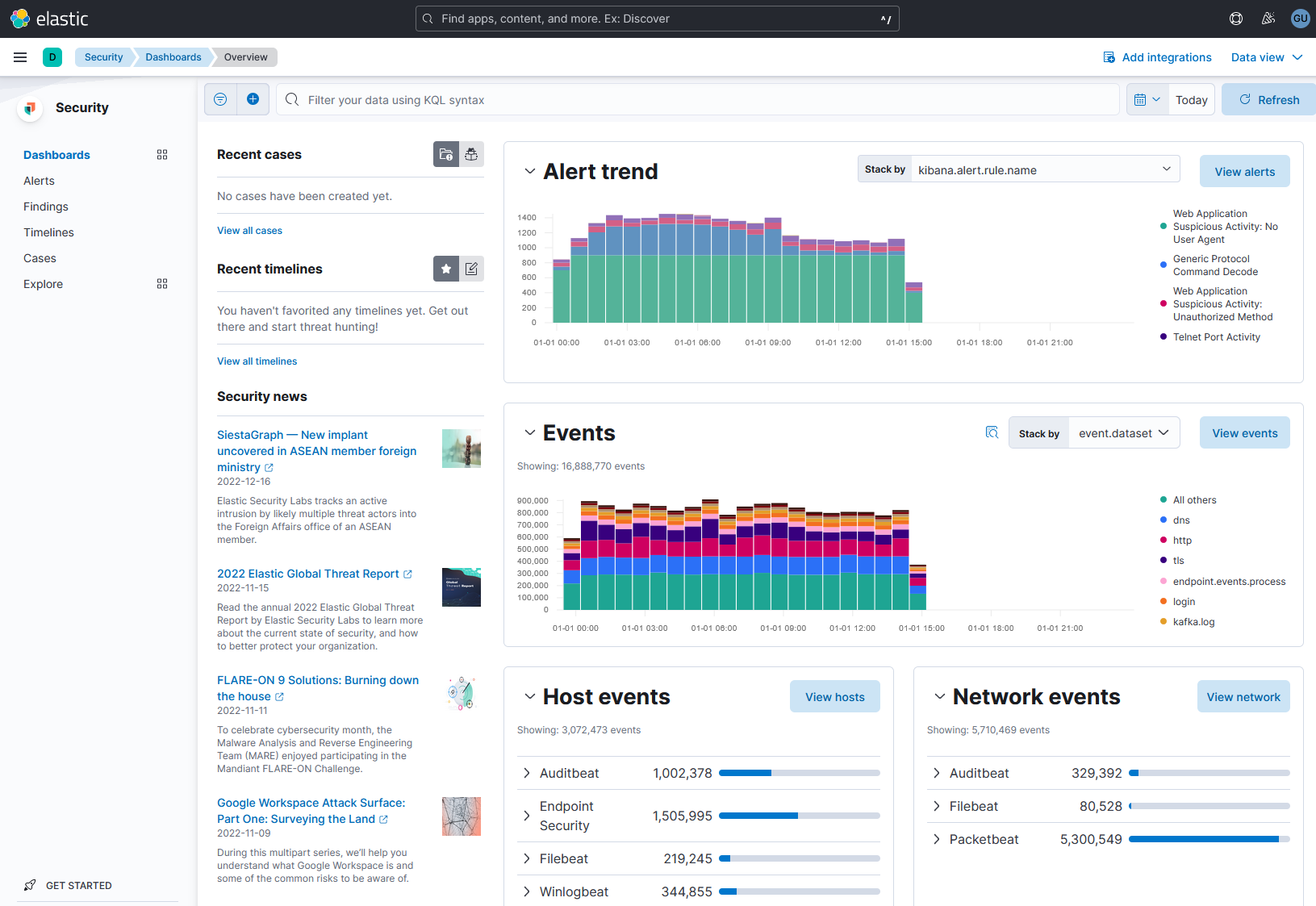The width and height of the screenshot is (1316, 906).
Task: Open the D space selector avatar
Action: [x=52, y=57]
